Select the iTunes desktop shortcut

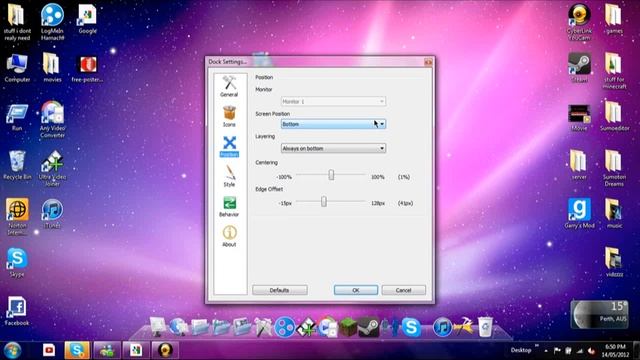click(52, 214)
